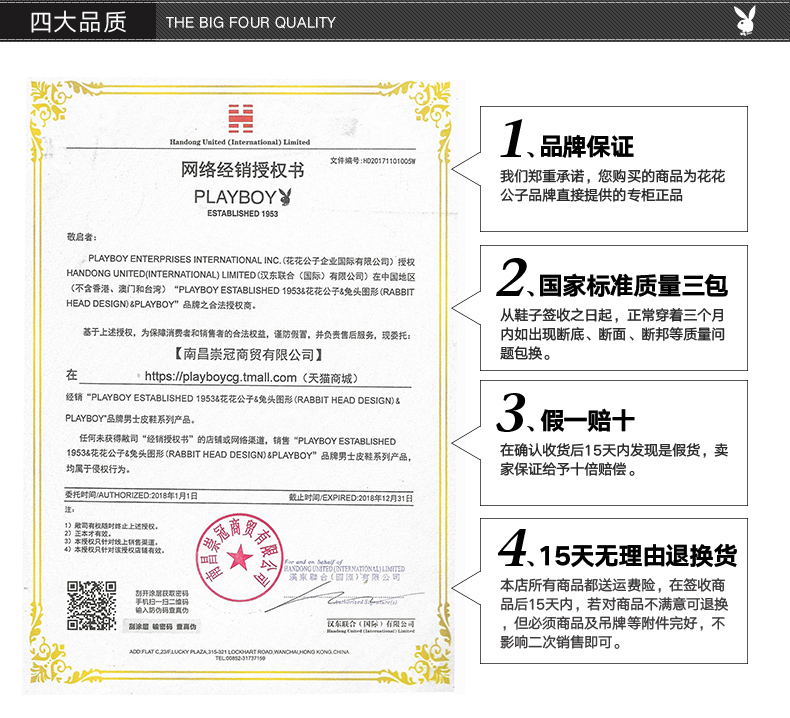Click the '敬启者:' salutation
This screenshot has height=718, width=790.
tap(82, 237)
